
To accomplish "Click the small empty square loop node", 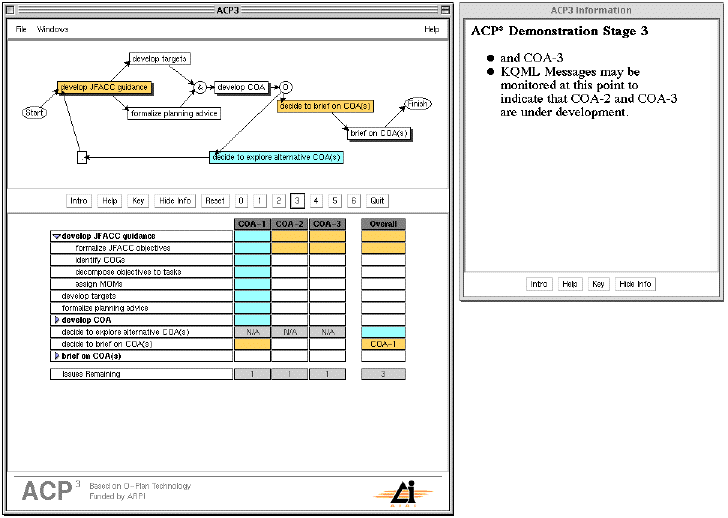I will (x=83, y=157).
